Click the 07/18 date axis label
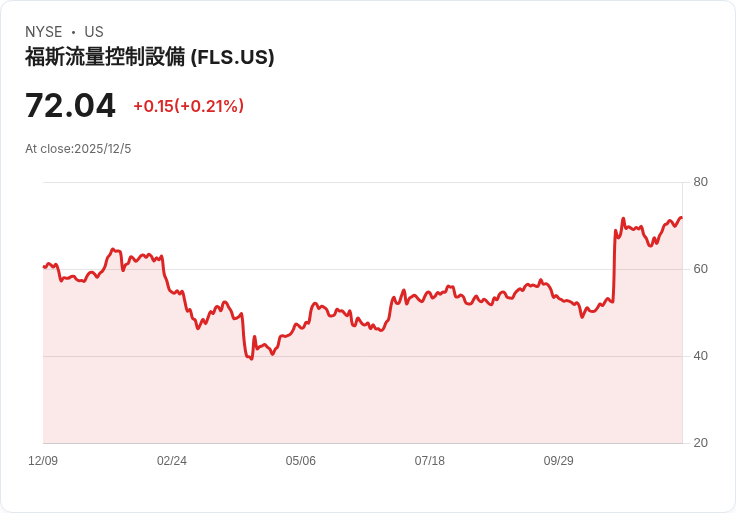 pos(429,460)
